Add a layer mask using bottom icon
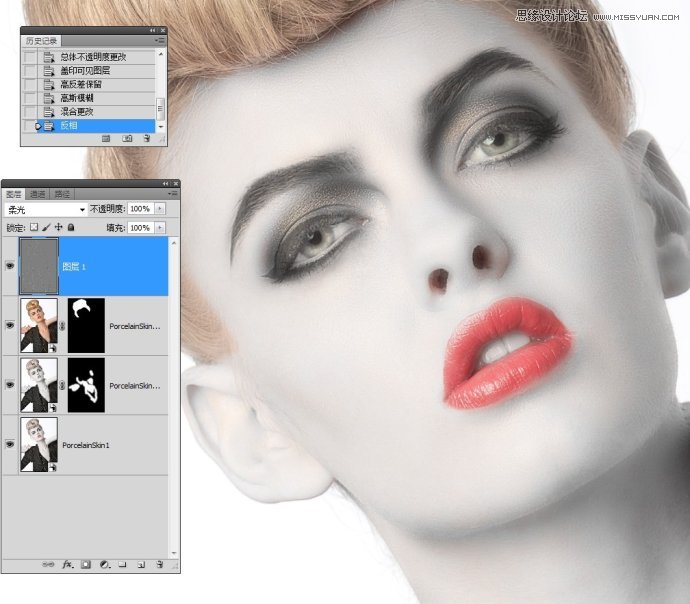 [x=86, y=565]
